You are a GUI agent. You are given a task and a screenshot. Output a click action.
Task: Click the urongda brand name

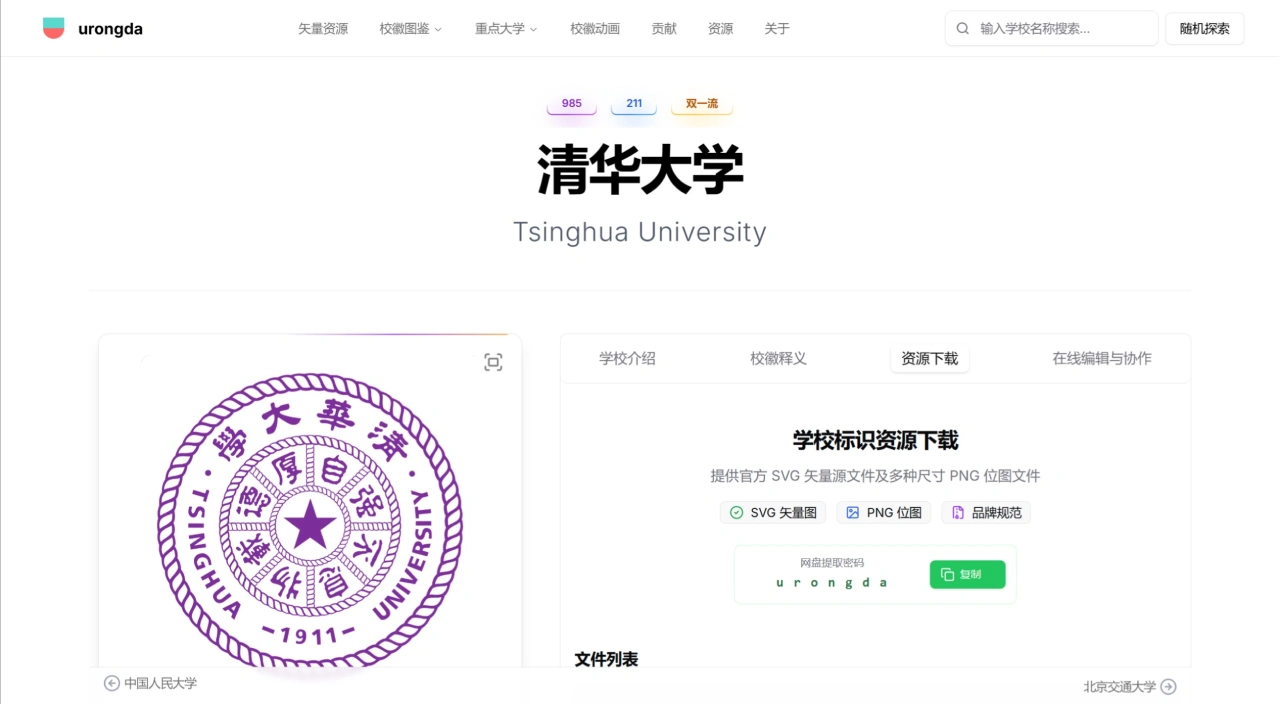110,29
